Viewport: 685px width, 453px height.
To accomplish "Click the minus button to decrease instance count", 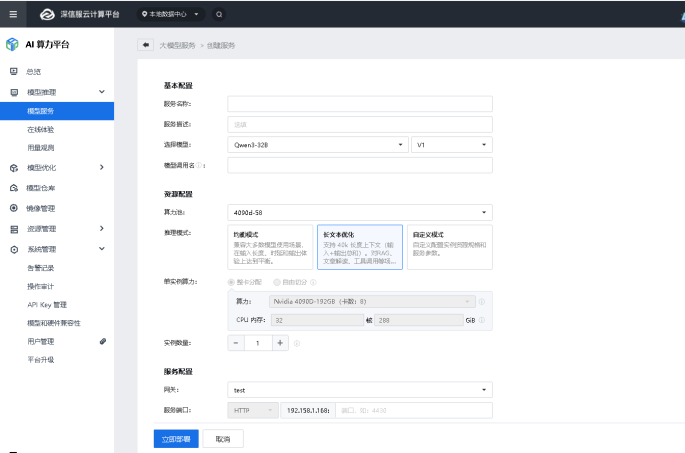I will click(x=236, y=343).
